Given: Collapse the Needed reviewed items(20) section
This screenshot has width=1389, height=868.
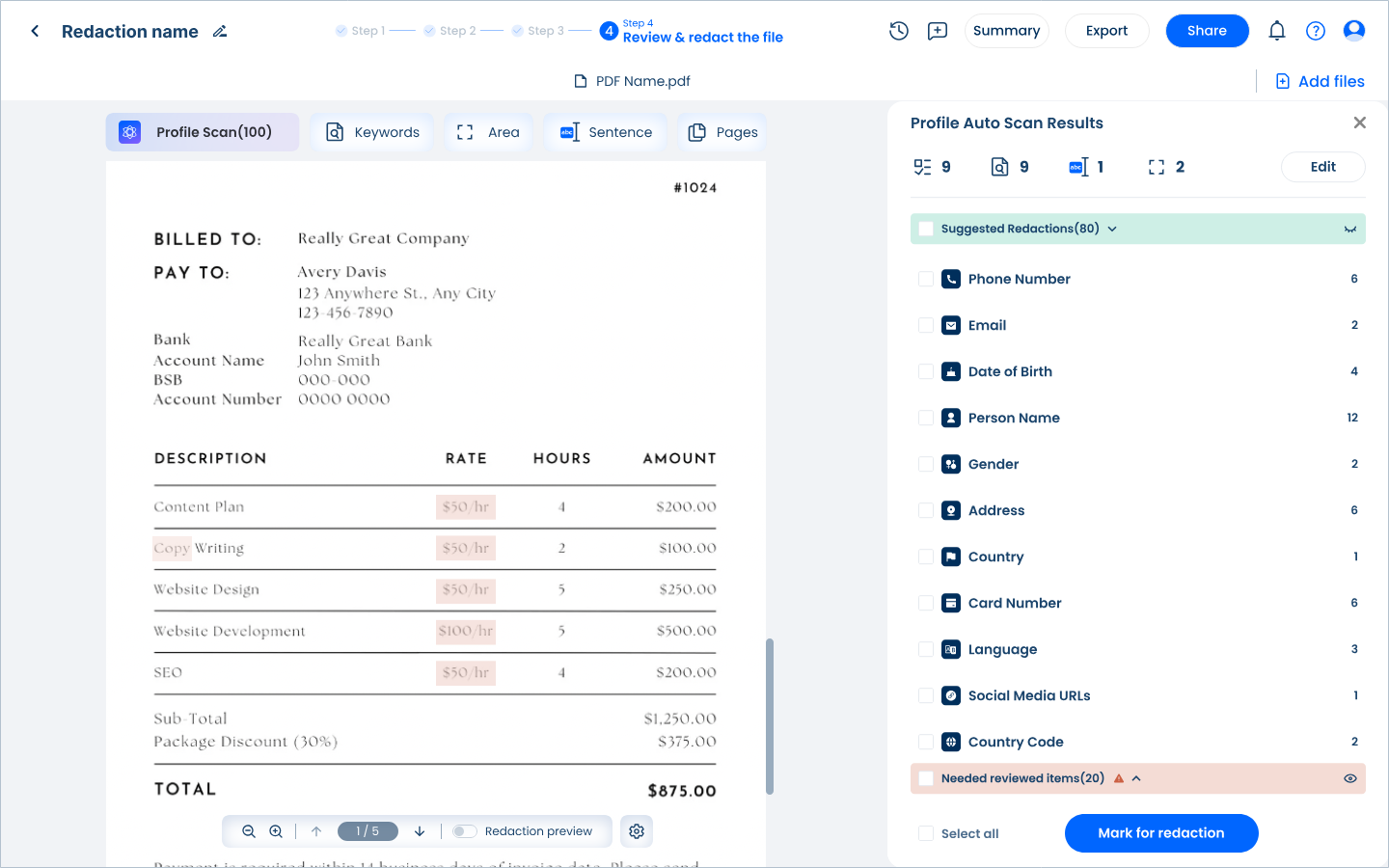Looking at the screenshot, I should 1136,778.
